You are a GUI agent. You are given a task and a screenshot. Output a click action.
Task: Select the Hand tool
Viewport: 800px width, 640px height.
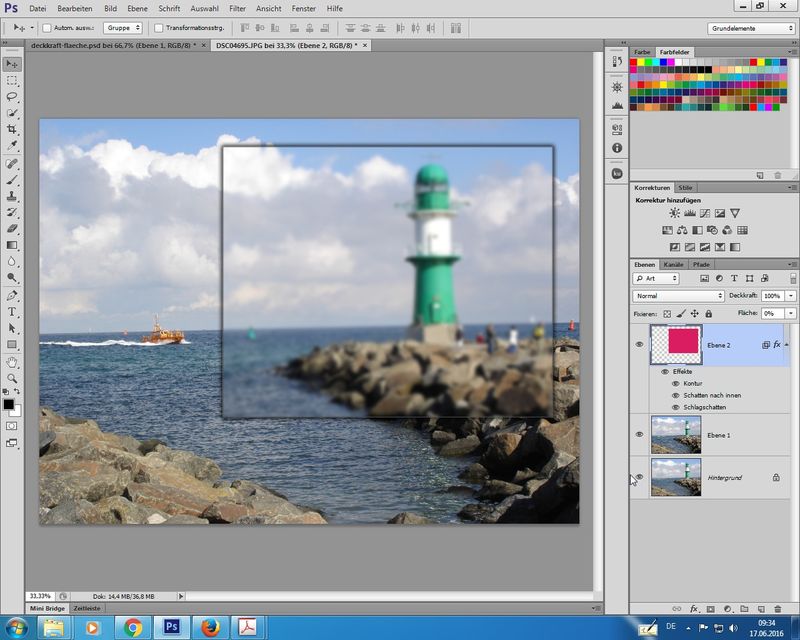tap(12, 362)
